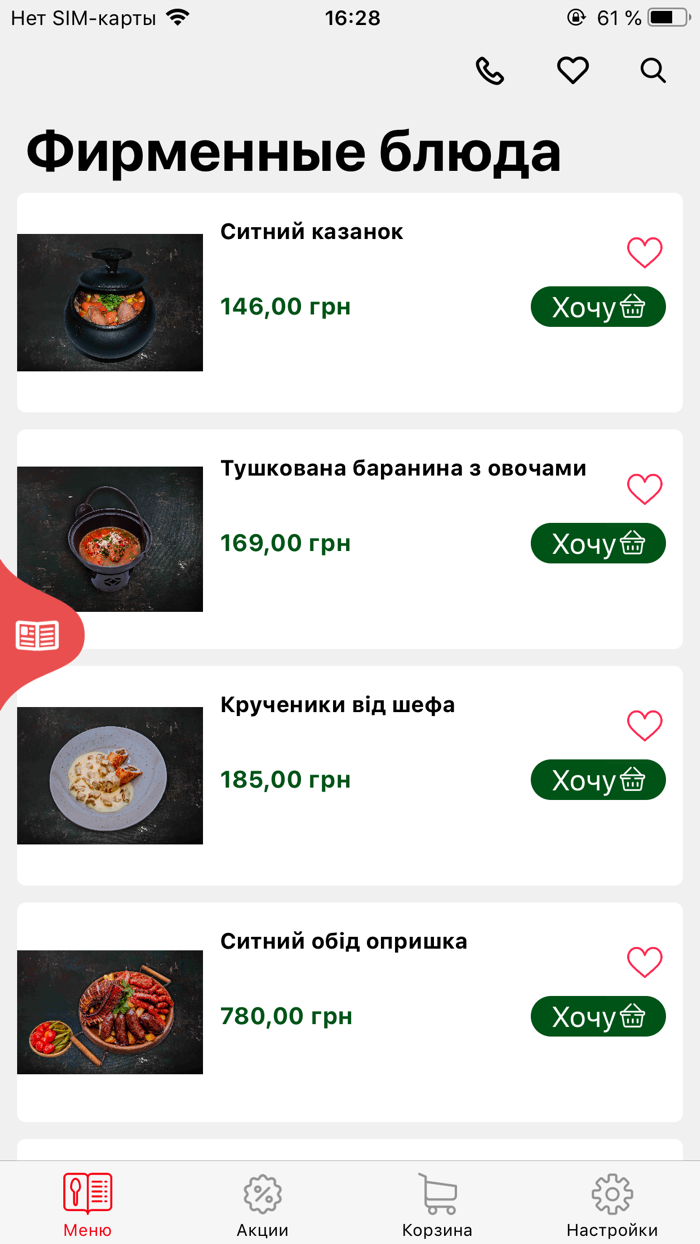Add Ситний казанок with the Хочу button
This screenshot has height=1244, width=700.
click(598, 307)
